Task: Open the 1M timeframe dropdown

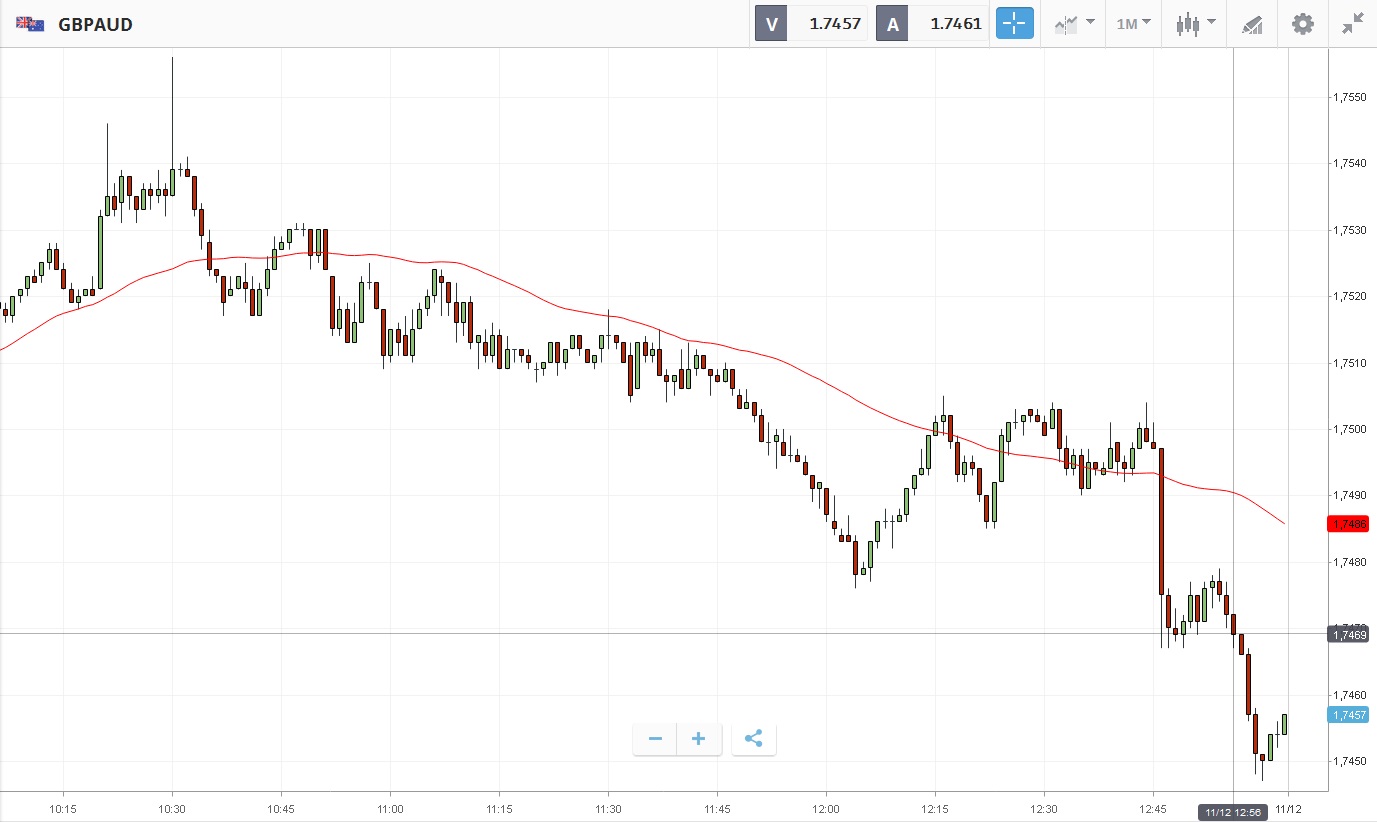Action: click(1133, 24)
